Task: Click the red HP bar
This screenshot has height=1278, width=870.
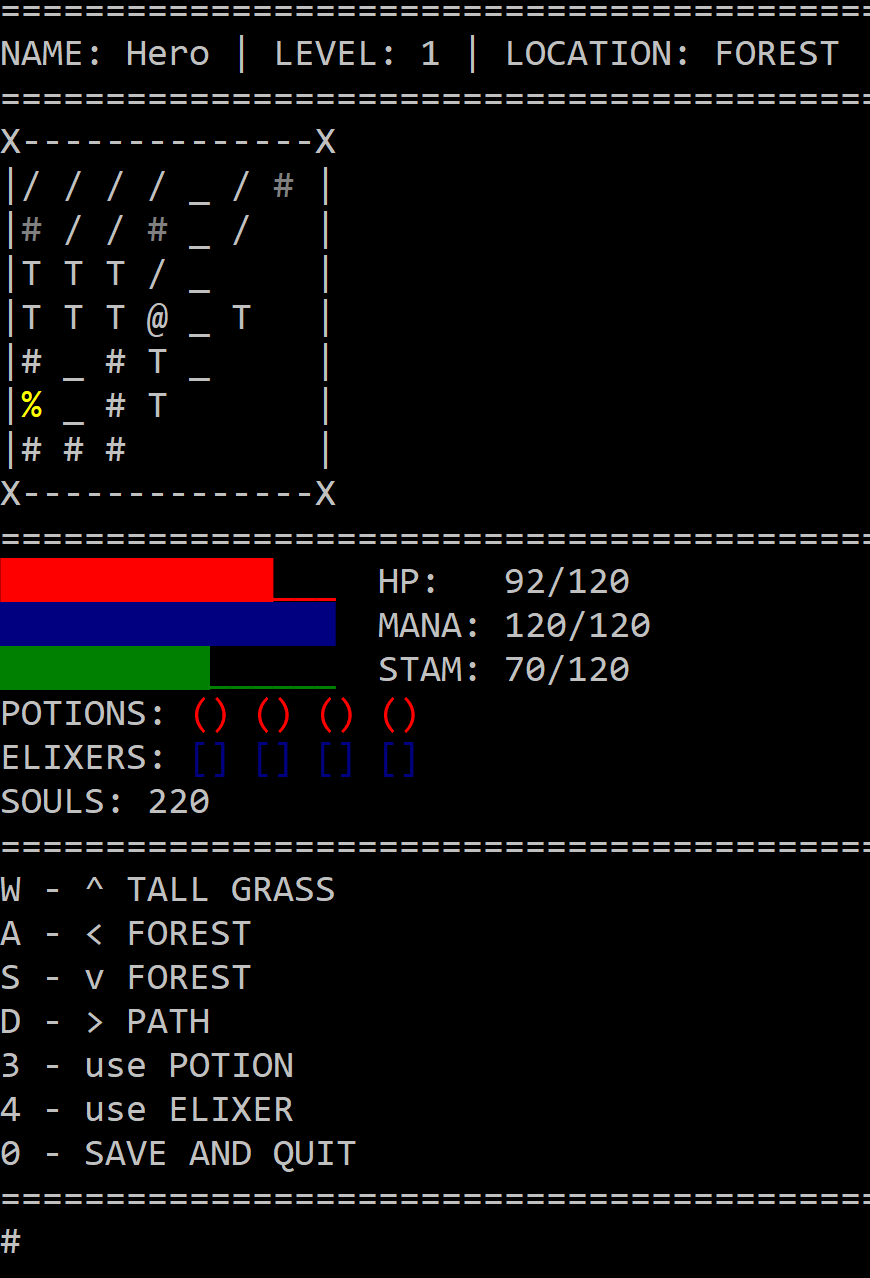Action: (x=137, y=579)
